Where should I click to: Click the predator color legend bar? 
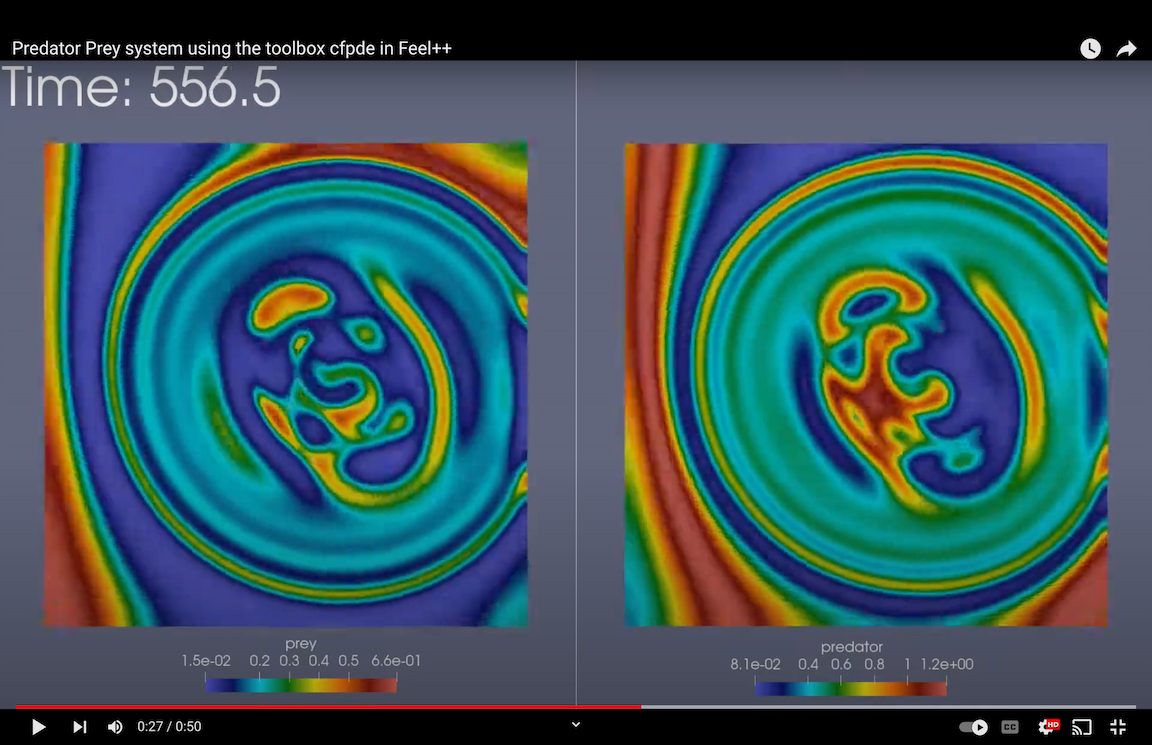click(x=850, y=688)
